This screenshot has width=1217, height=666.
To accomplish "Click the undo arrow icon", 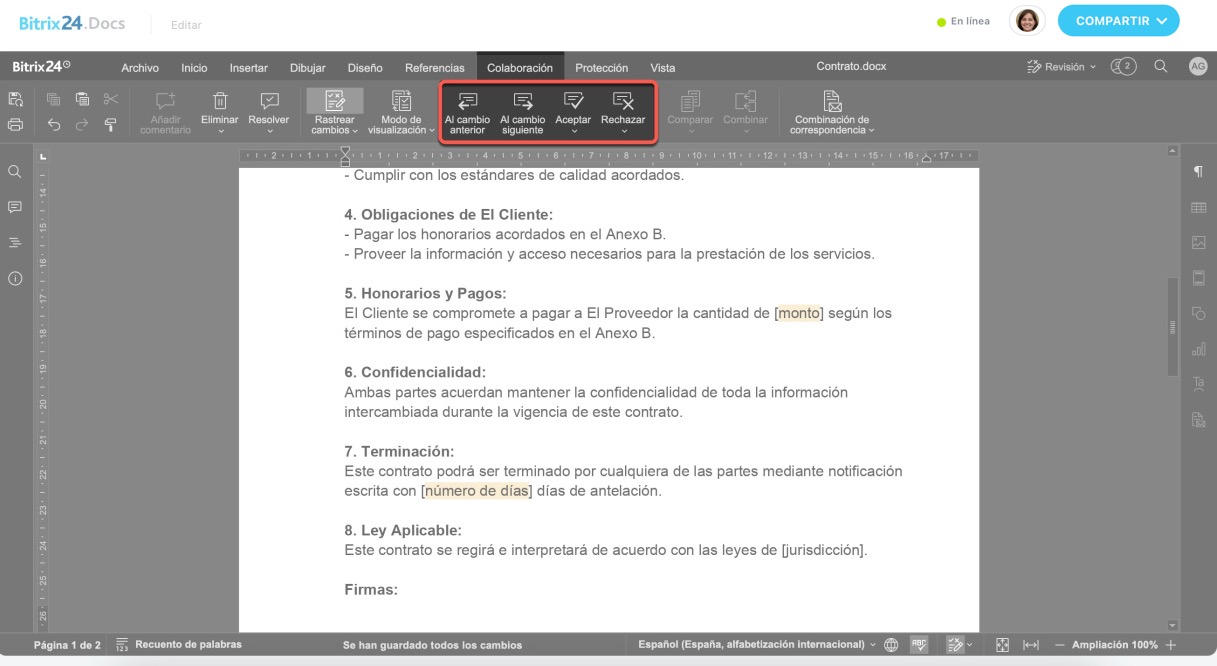I will coord(54,125).
